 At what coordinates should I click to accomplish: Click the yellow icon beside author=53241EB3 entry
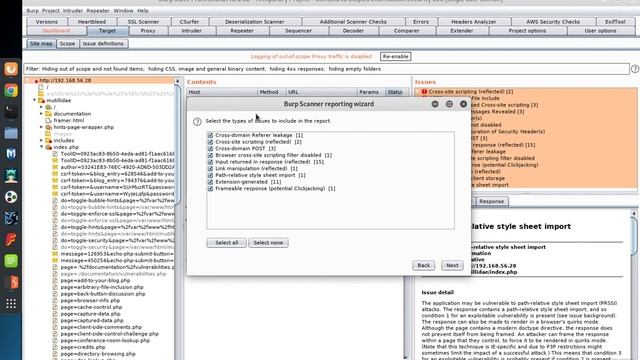(55, 167)
